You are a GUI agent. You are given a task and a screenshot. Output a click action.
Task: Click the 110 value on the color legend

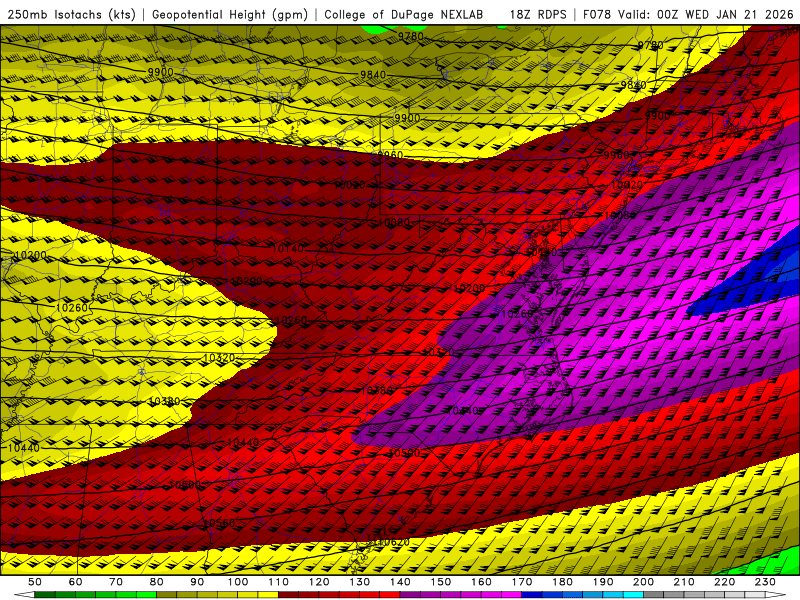coord(279,582)
